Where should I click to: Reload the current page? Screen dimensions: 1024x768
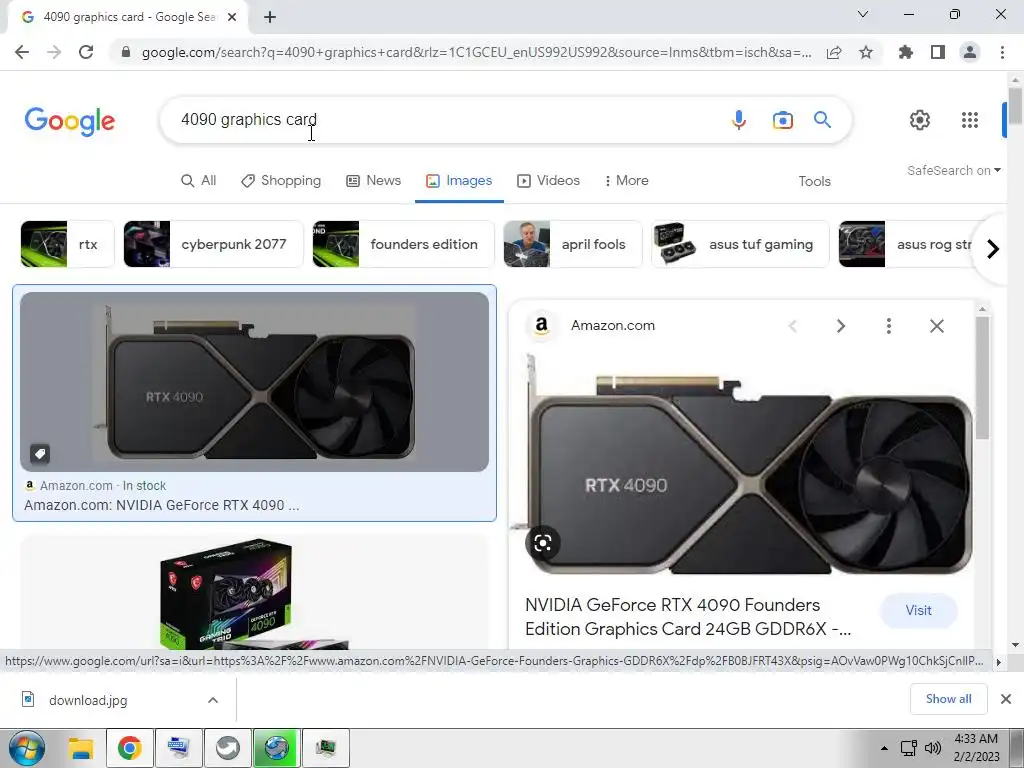point(86,52)
